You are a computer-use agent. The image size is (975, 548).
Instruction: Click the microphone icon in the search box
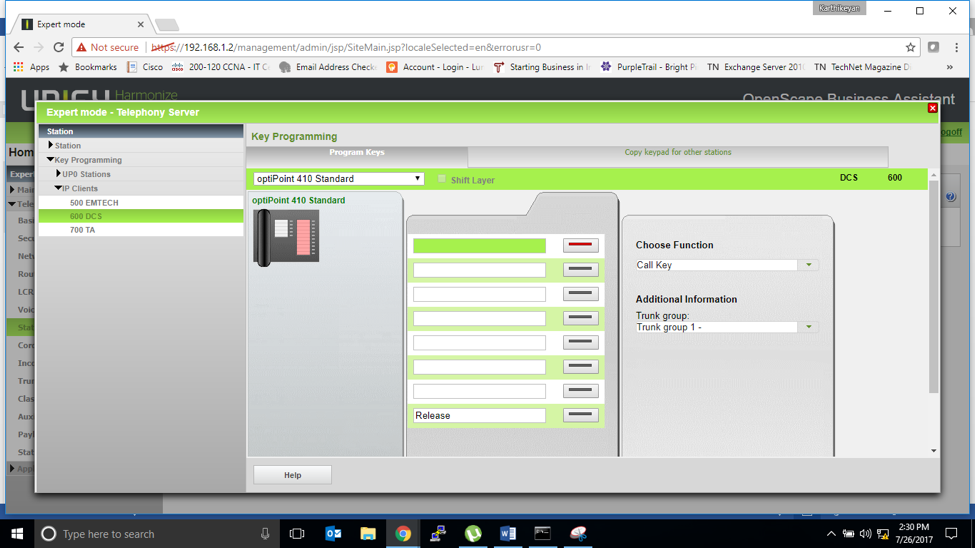[265, 534]
